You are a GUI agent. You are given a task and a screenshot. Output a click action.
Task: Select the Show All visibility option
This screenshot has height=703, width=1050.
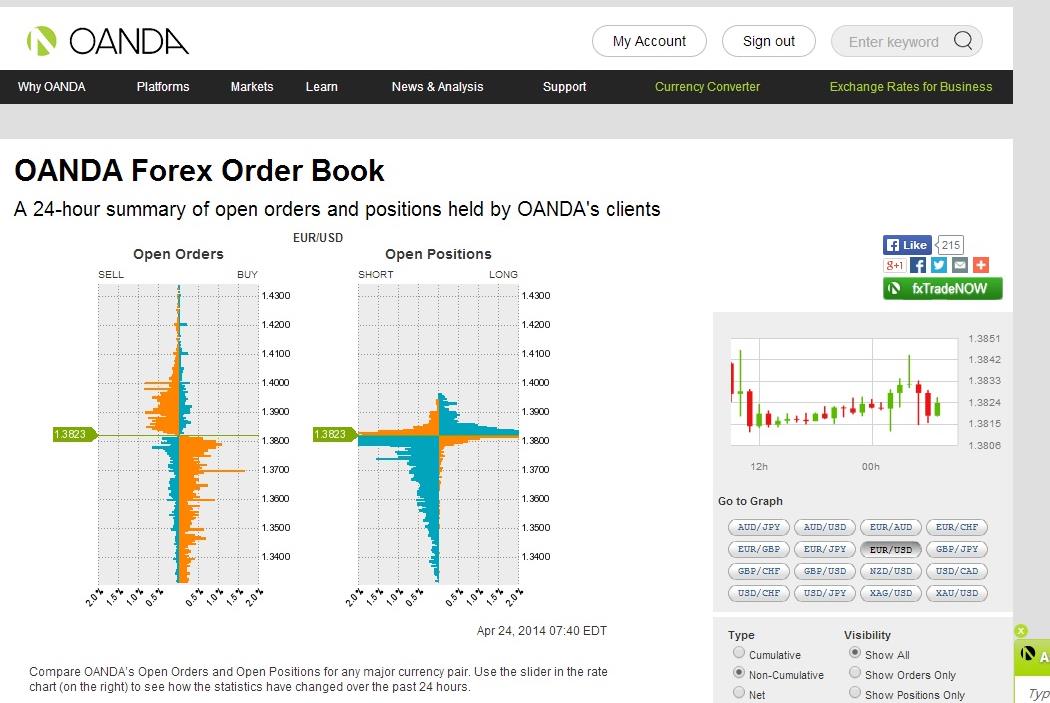854,652
